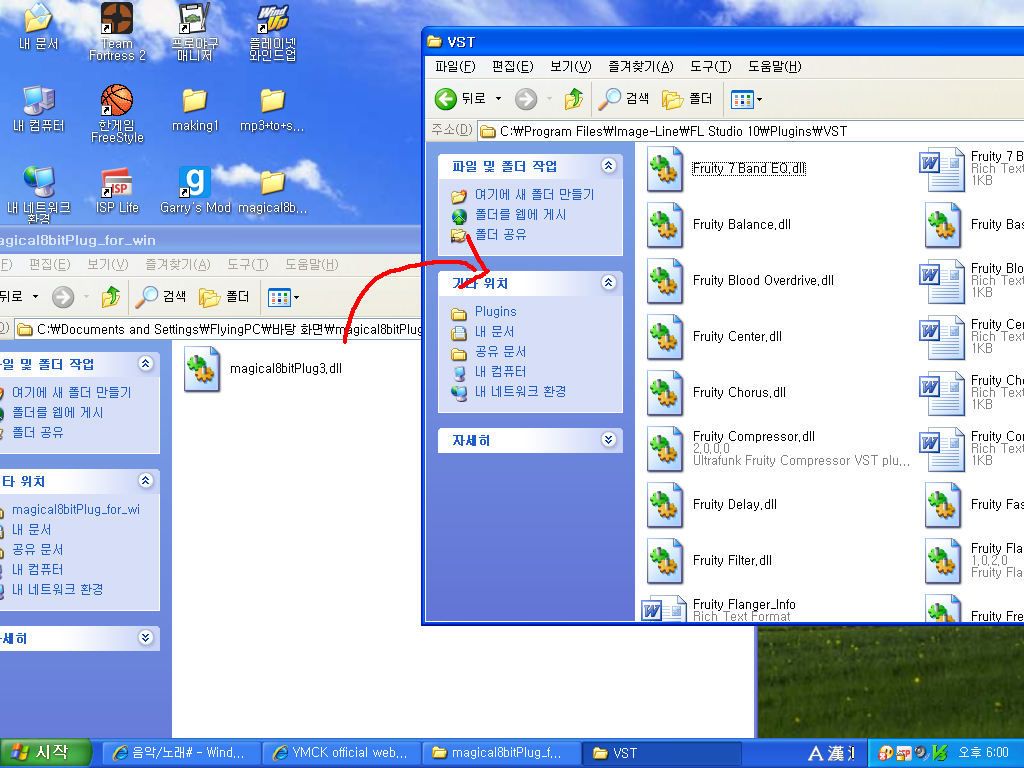Select the Fruity Filter.dll file icon
Viewport: 1024px width, 768px height.
[665, 561]
